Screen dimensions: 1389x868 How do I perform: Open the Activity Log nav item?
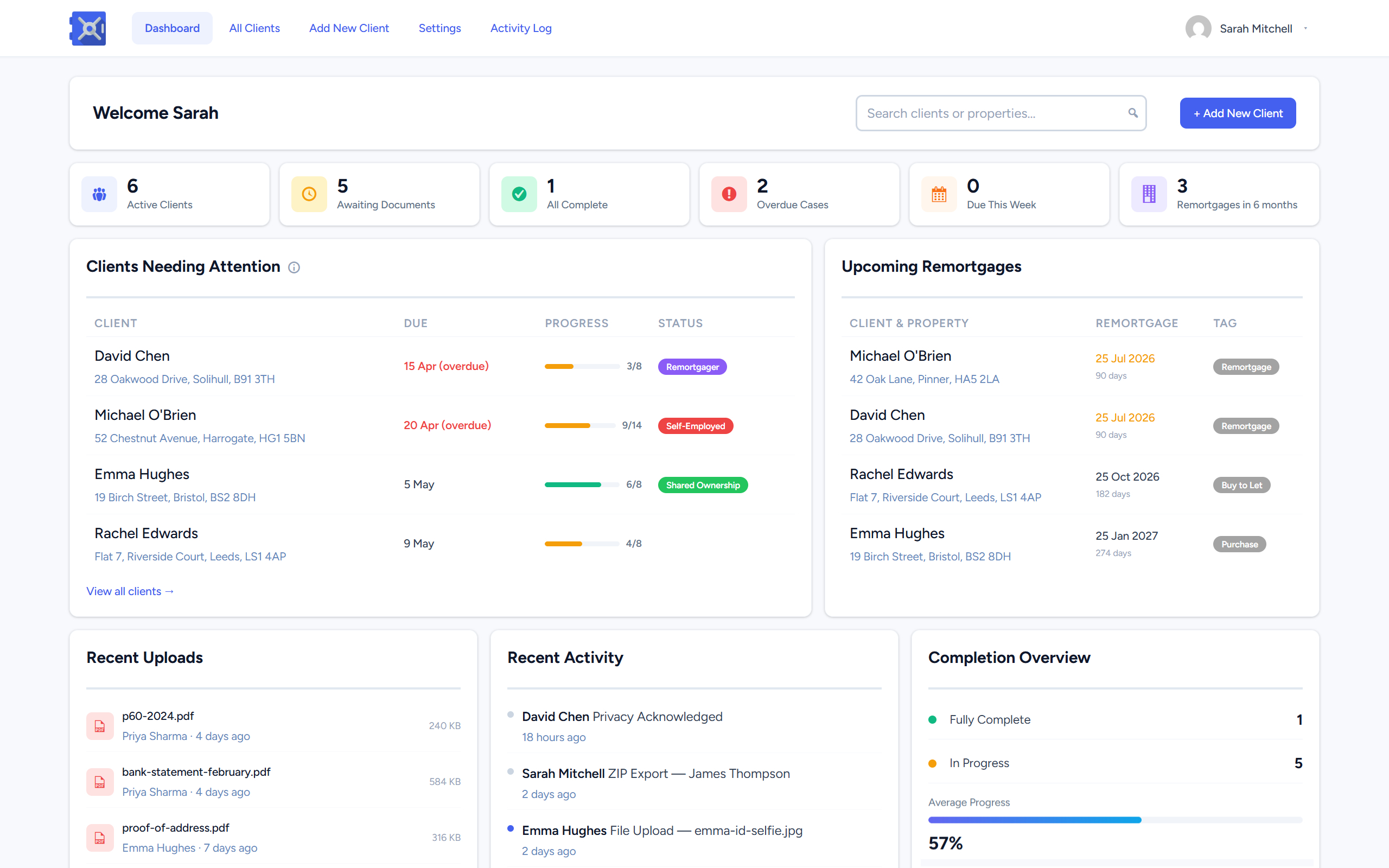pos(520,28)
